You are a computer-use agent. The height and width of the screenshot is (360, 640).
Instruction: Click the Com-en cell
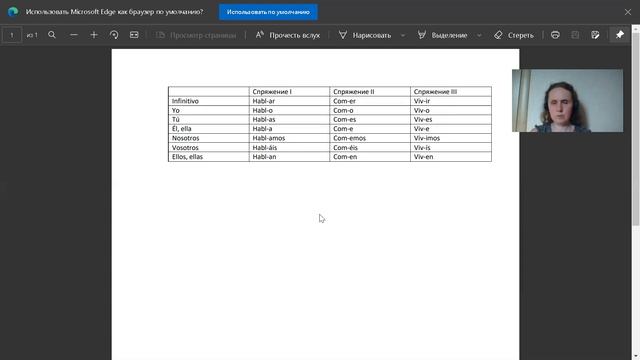(x=370, y=157)
